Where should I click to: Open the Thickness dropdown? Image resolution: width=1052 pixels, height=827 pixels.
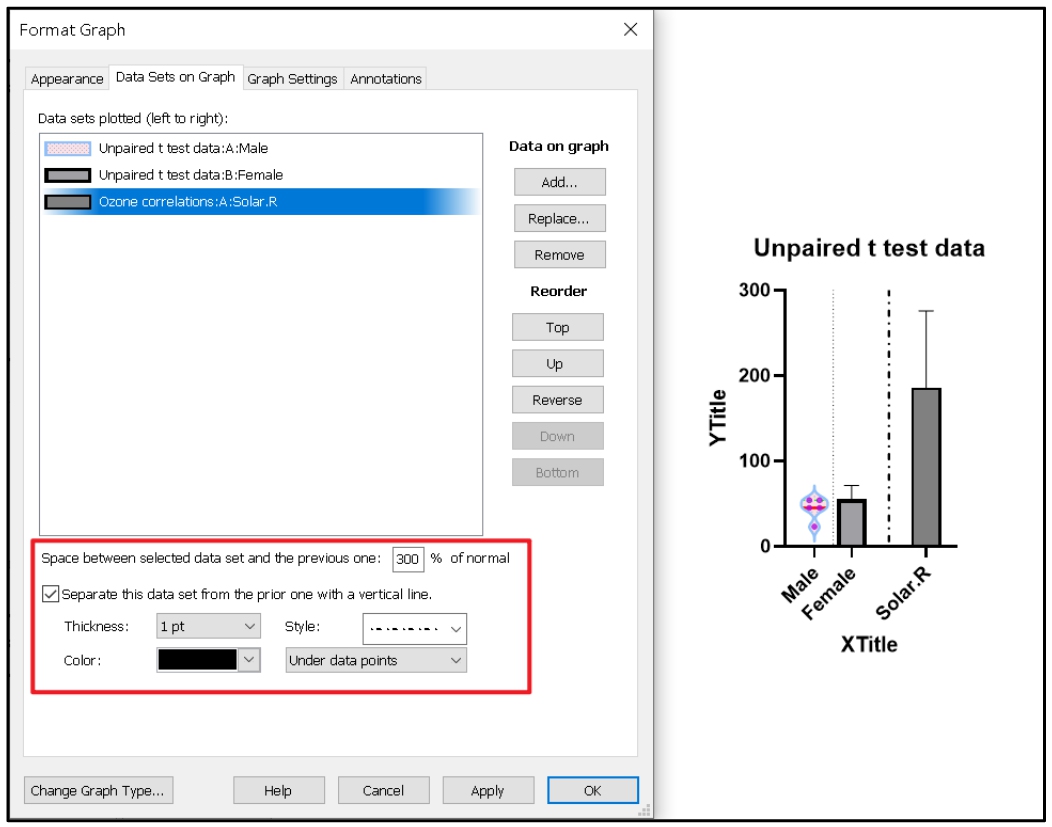pyautogui.click(x=208, y=626)
